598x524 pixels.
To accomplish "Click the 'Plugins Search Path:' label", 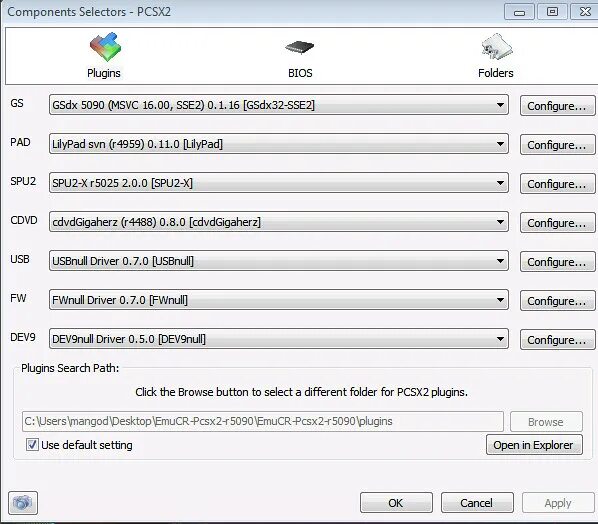I will 70,368.
